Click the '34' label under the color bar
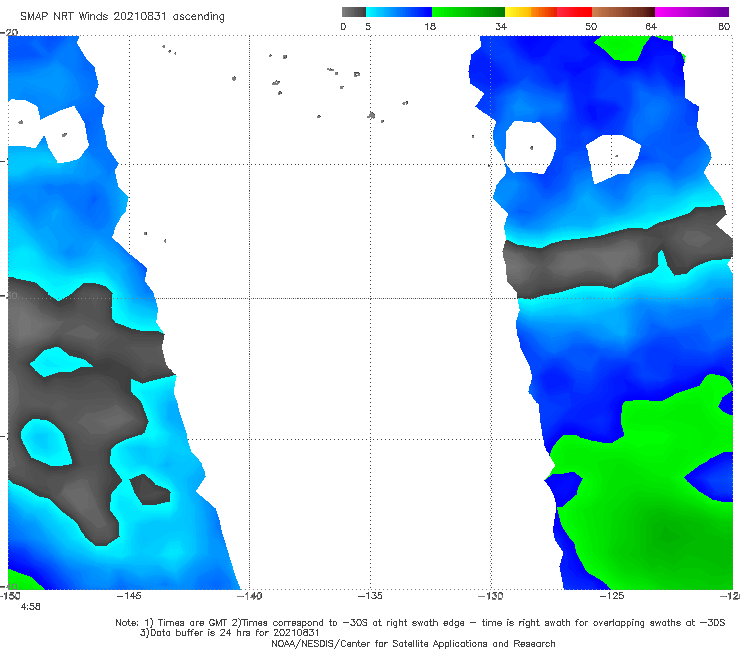Screen dimensions: 740x650 [501, 27]
